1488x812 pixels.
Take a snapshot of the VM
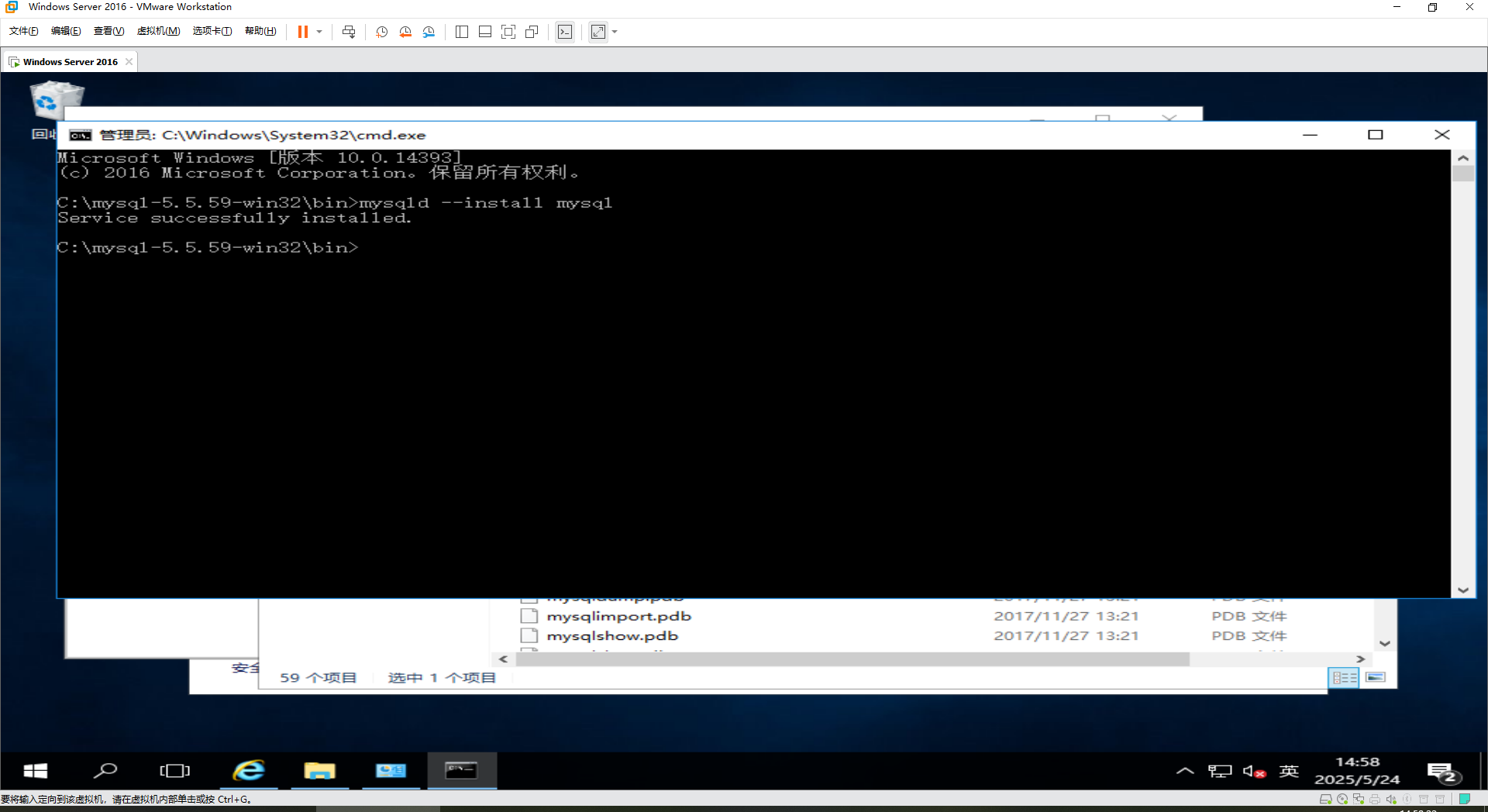[x=381, y=32]
